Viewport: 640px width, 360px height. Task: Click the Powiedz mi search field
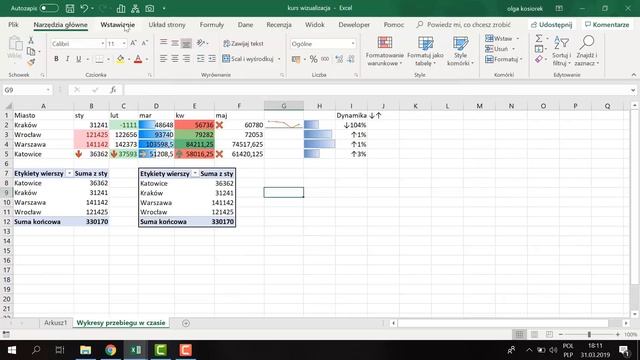tap(464, 25)
